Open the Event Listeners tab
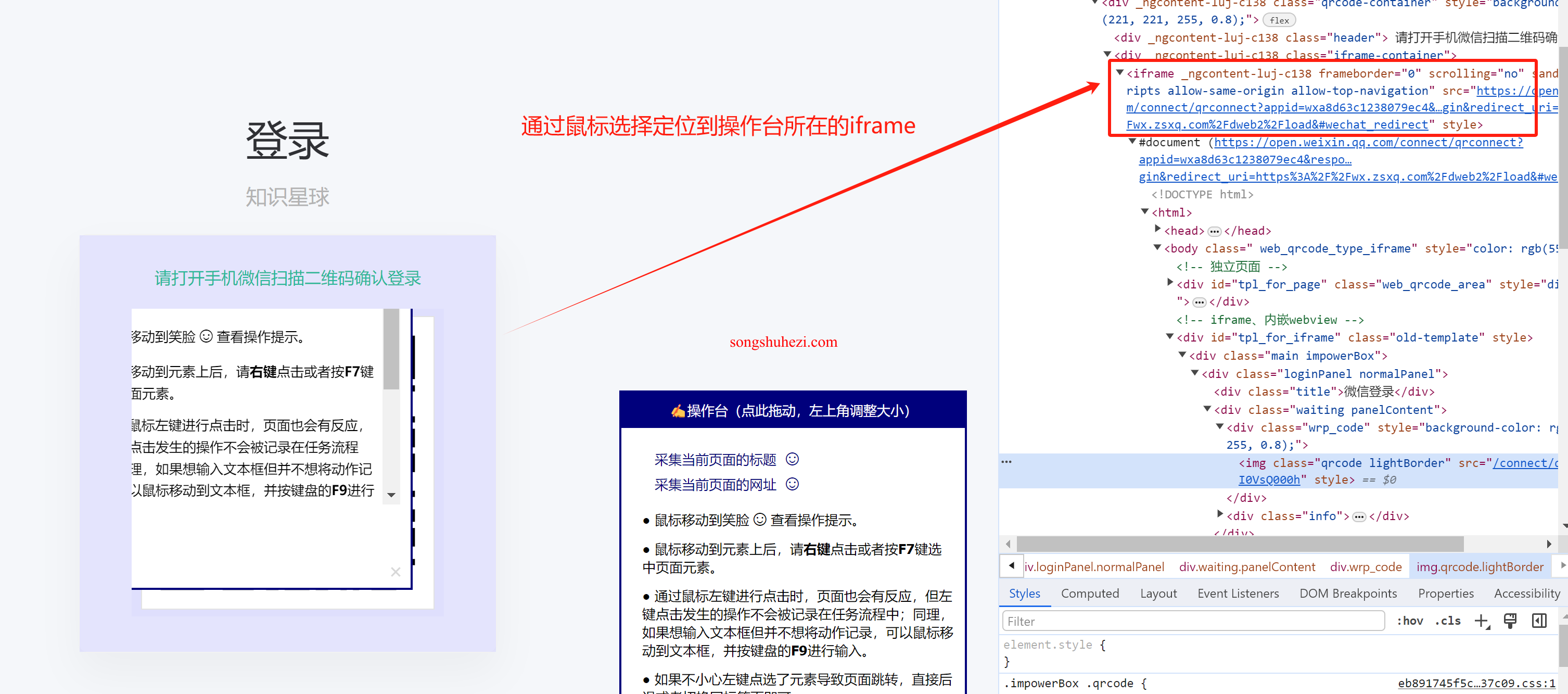 [1238, 593]
